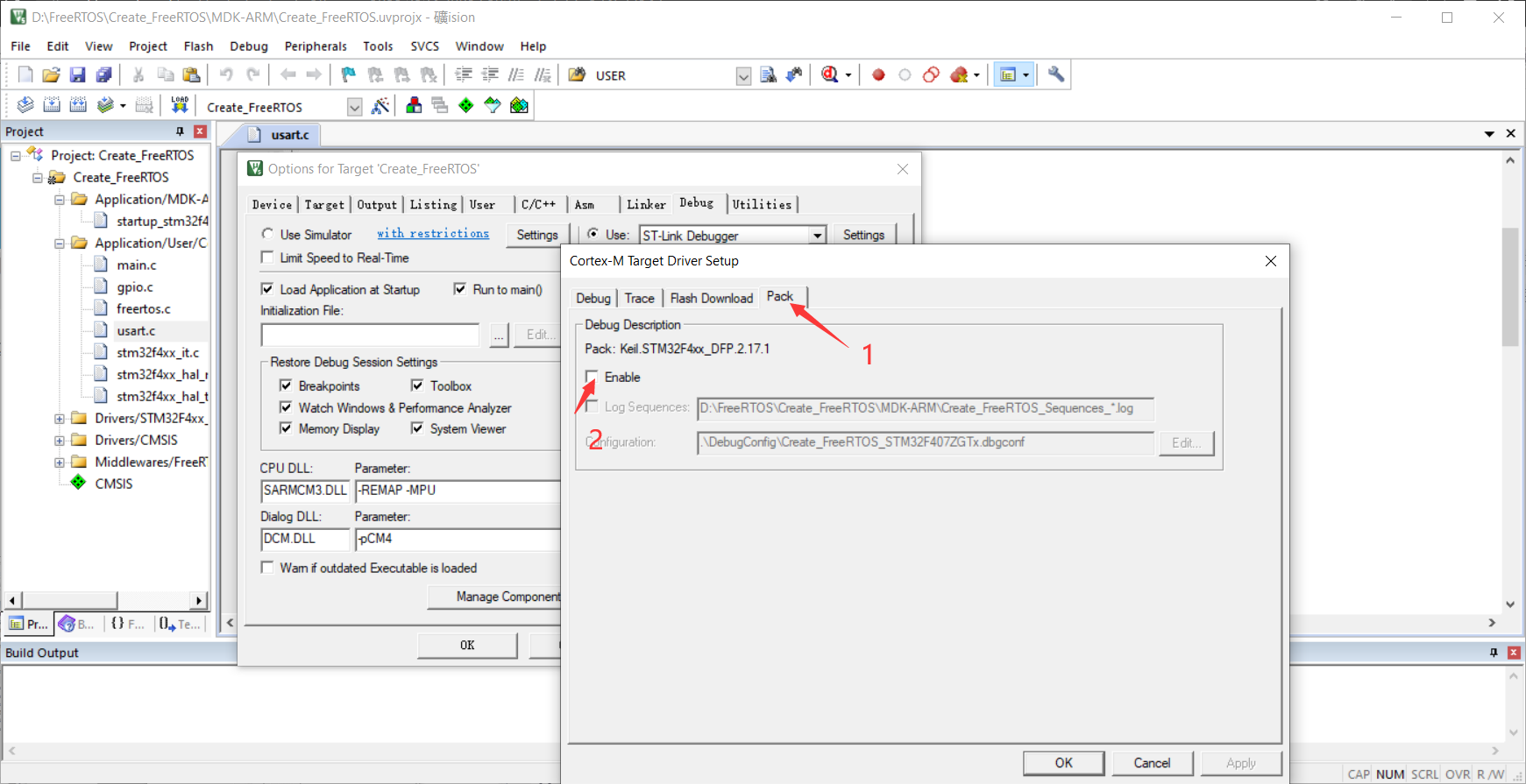The width and height of the screenshot is (1526, 784).
Task: Click the Manage Project Items colored blocks icon
Action: [x=414, y=106]
